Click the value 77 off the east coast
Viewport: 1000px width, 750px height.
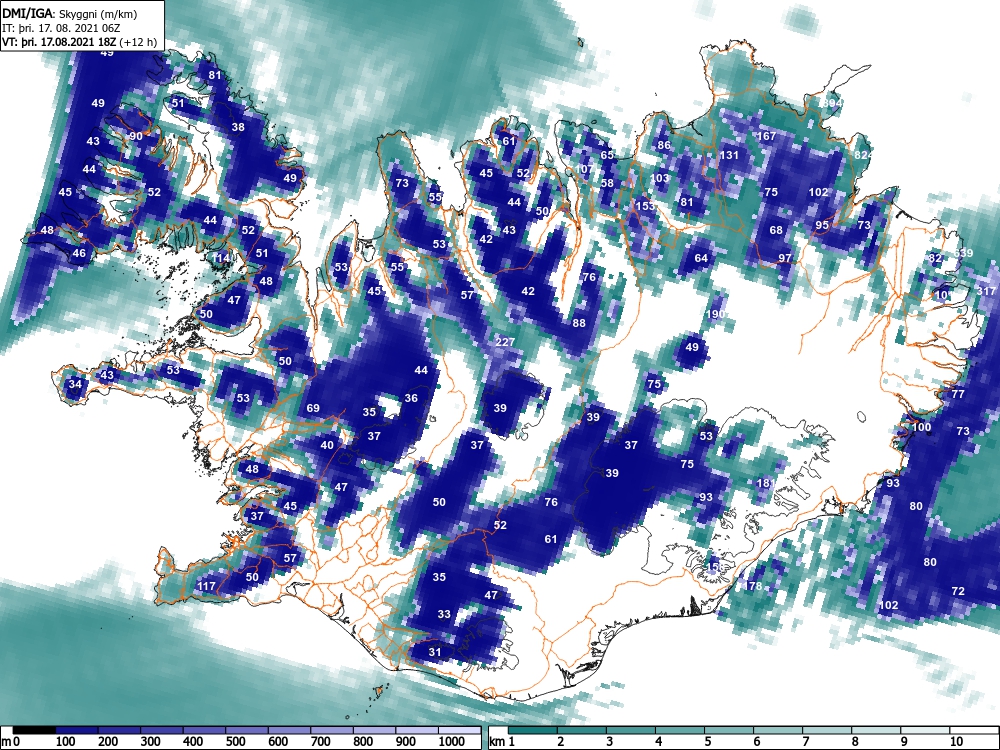point(958,394)
